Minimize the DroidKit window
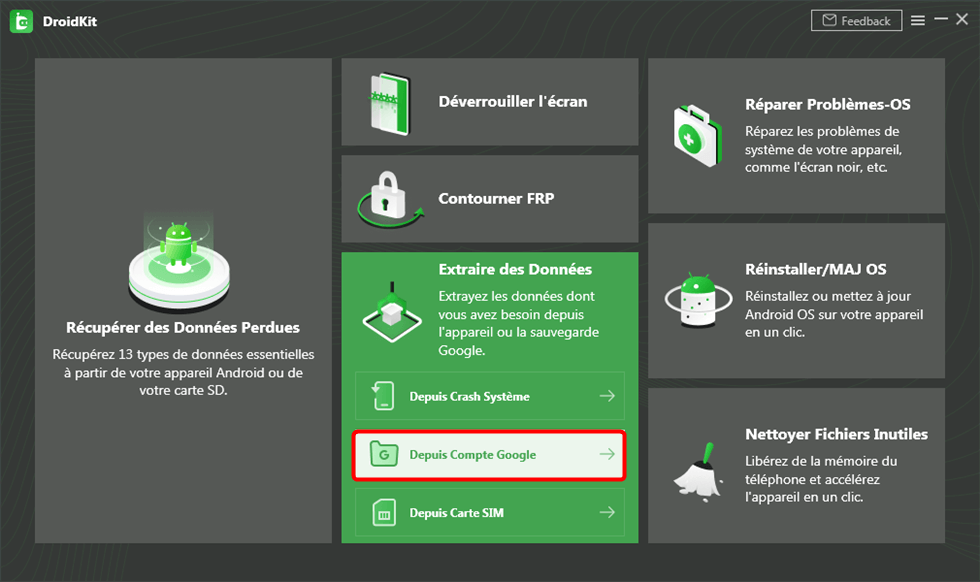Image resolution: width=980 pixels, height=582 pixels. coord(941,19)
